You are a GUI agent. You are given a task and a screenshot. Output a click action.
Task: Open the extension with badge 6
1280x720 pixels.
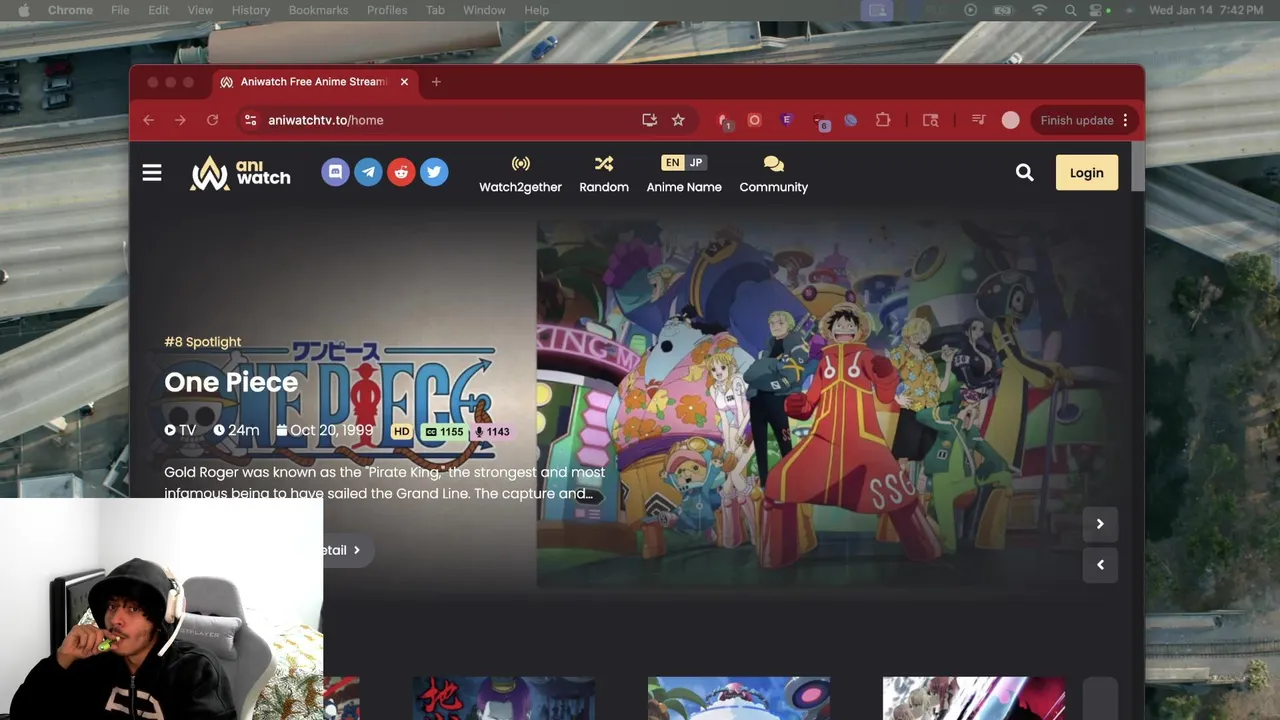(820, 121)
